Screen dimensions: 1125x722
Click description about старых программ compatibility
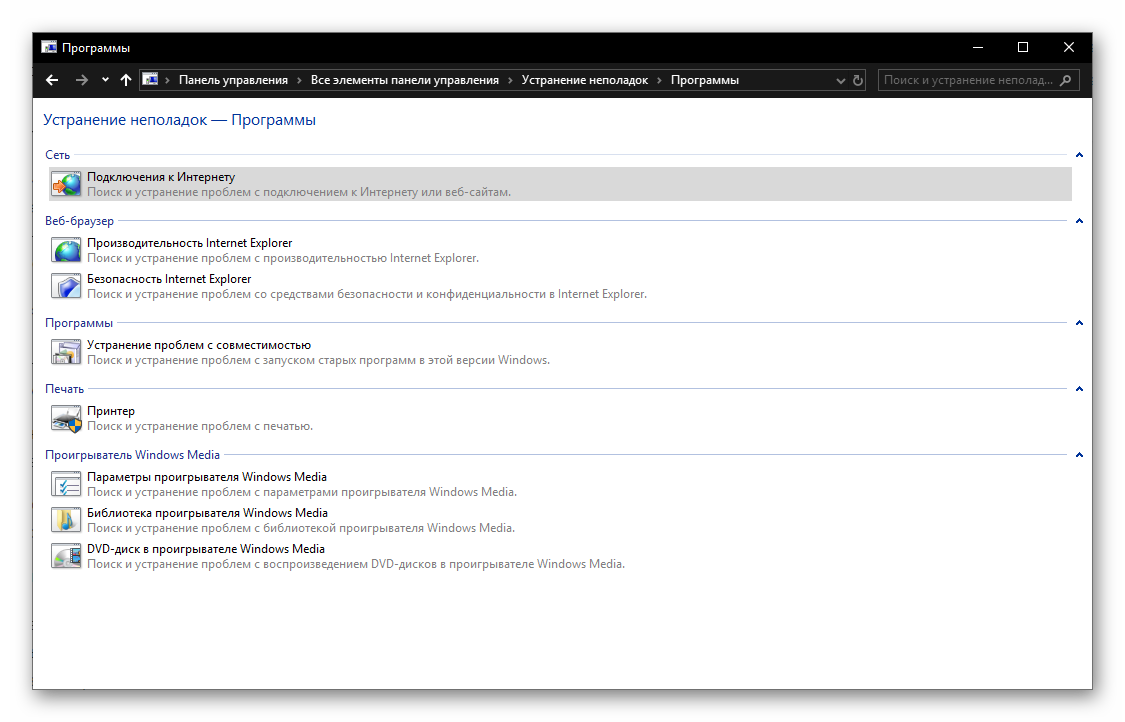(x=319, y=360)
